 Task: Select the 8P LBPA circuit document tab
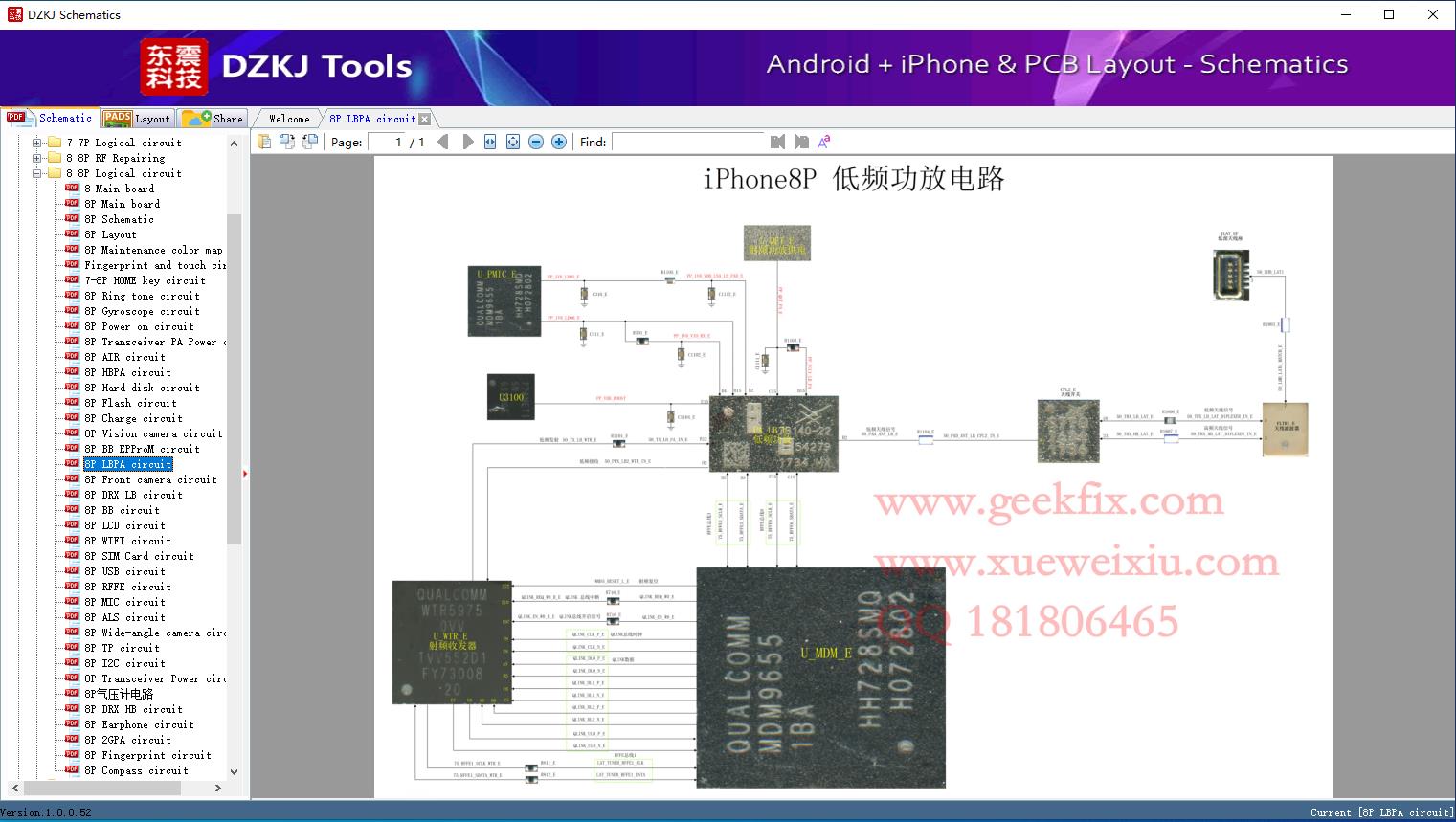[x=372, y=119]
